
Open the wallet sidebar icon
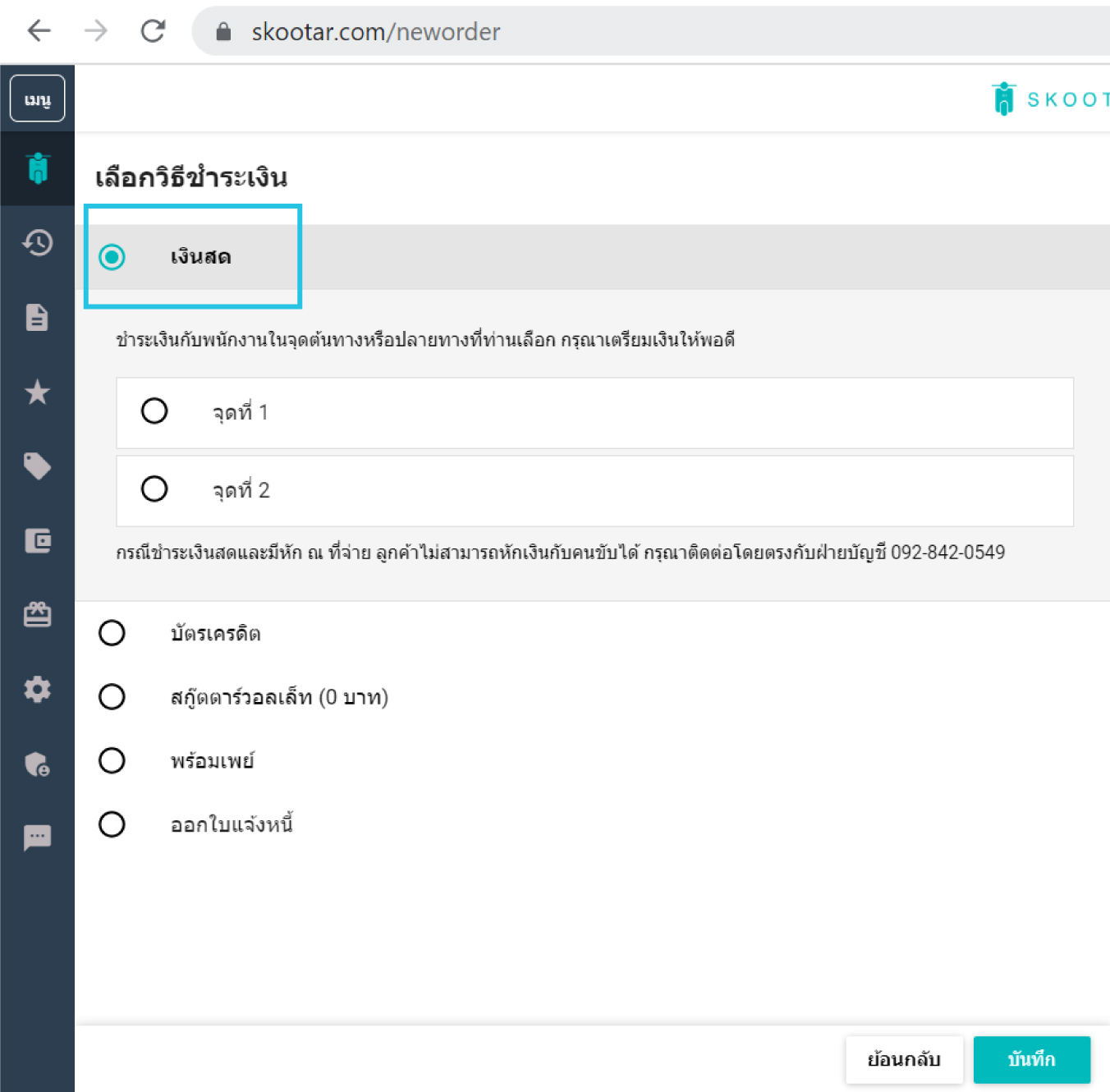[x=38, y=540]
